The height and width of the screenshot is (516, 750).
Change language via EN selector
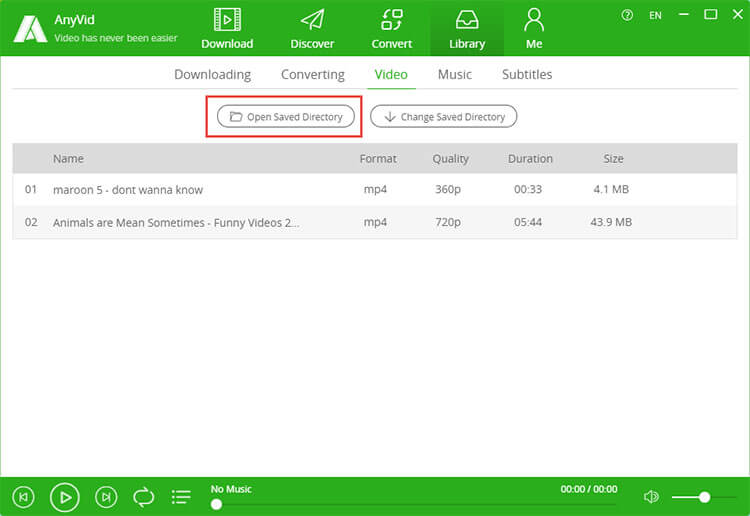[x=655, y=15]
